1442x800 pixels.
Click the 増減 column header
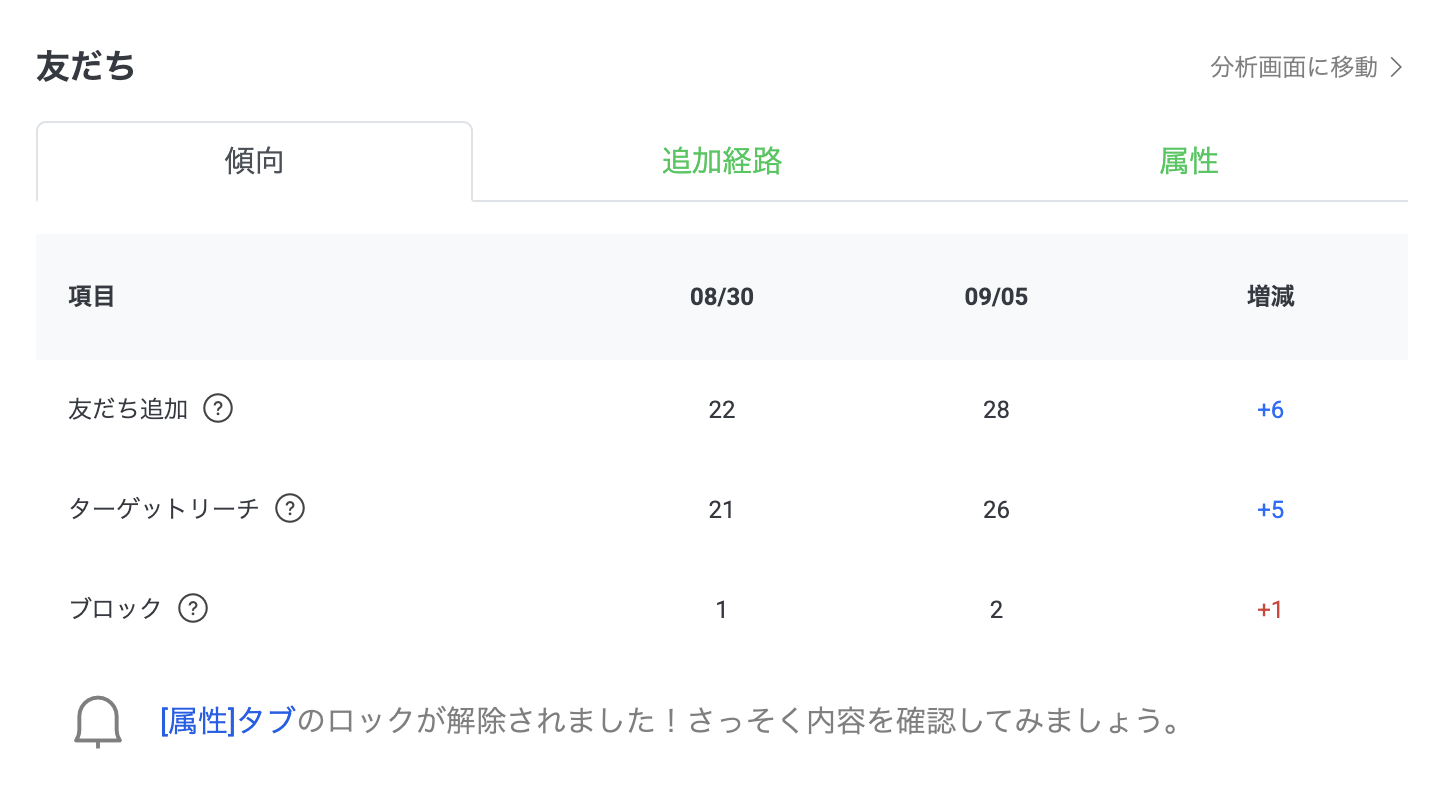pyautogui.click(x=1271, y=297)
